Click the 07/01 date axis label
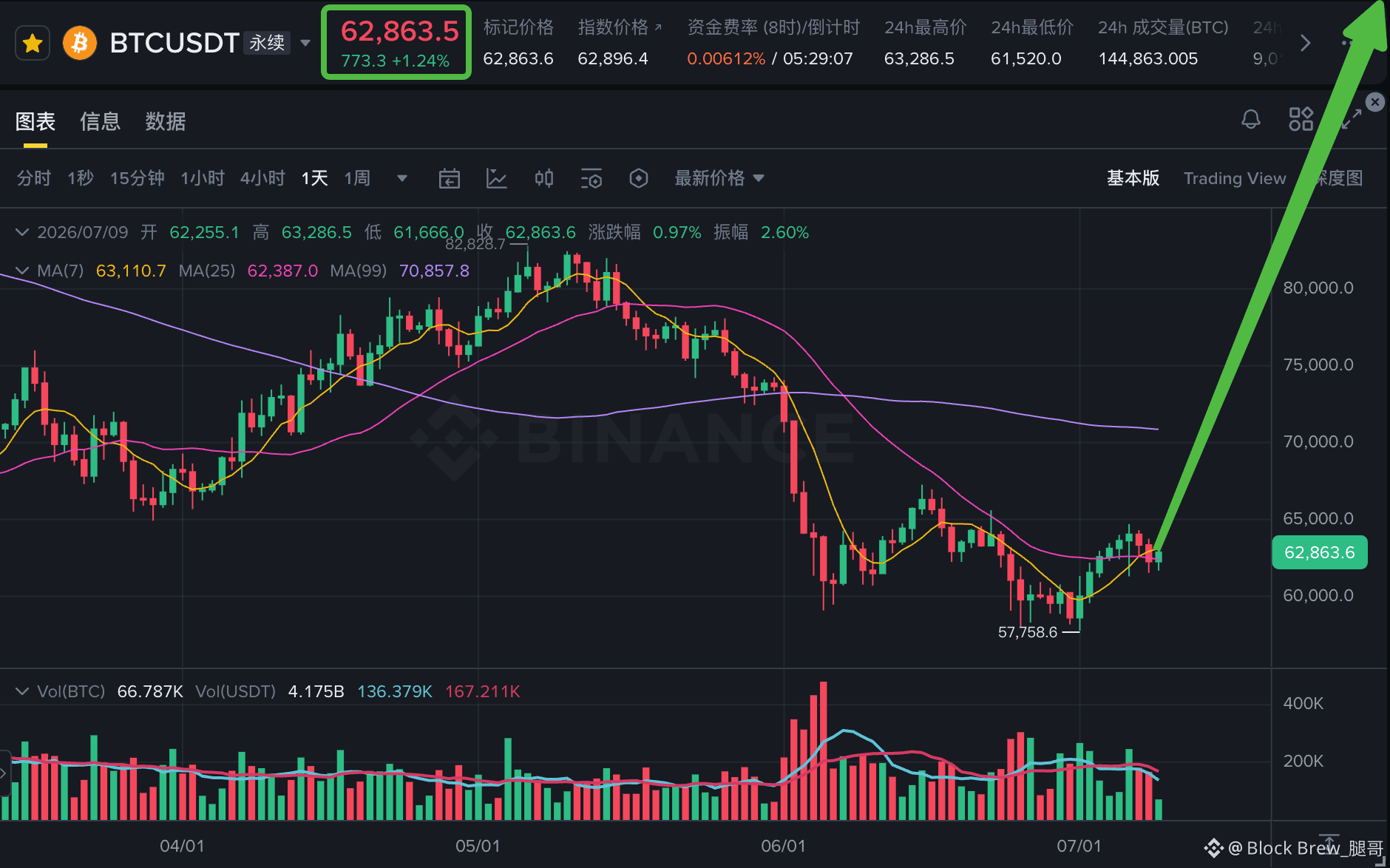1390x868 pixels. pyautogui.click(x=1079, y=846)
